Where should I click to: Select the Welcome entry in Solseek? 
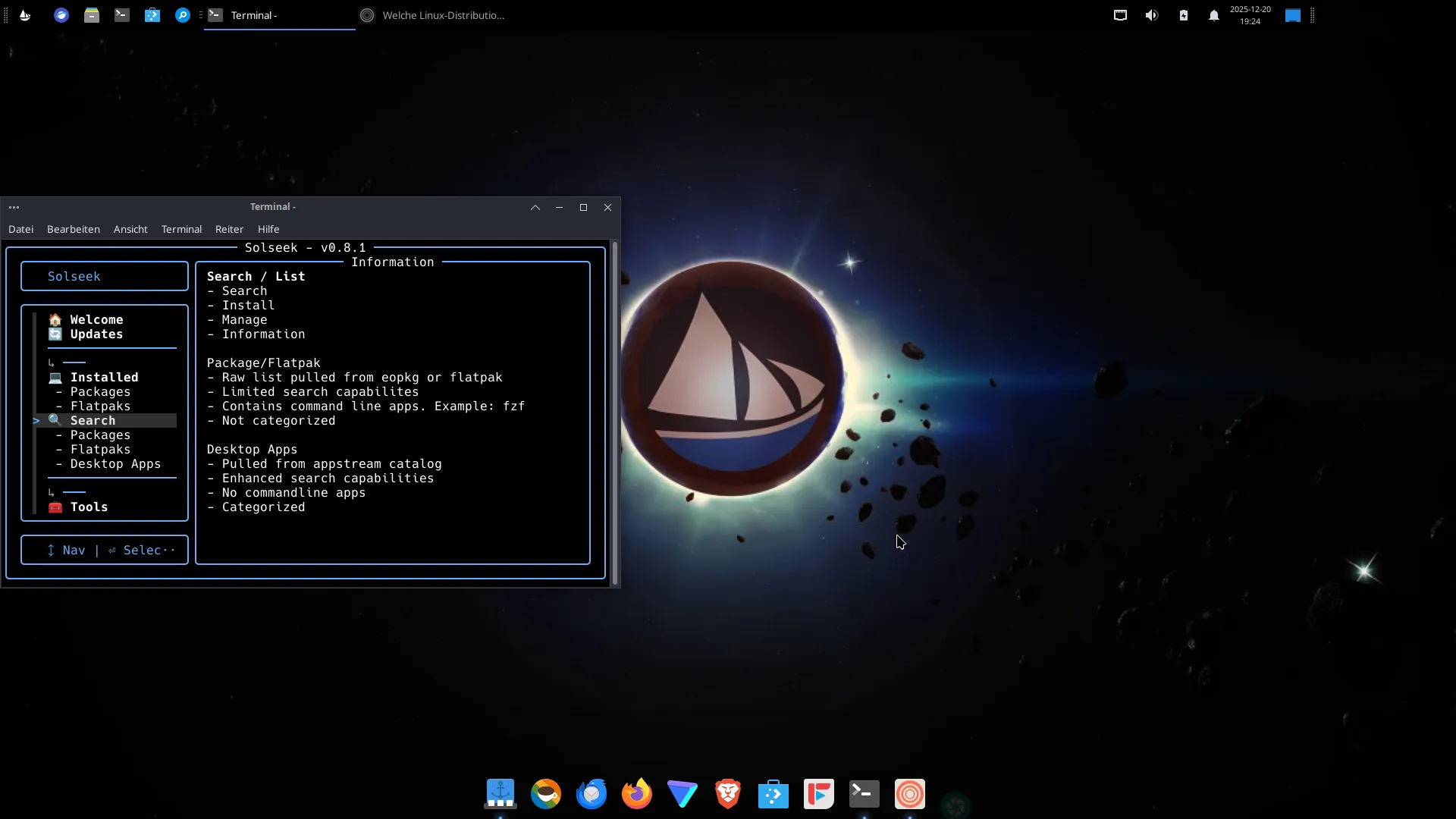pos(96,320)
